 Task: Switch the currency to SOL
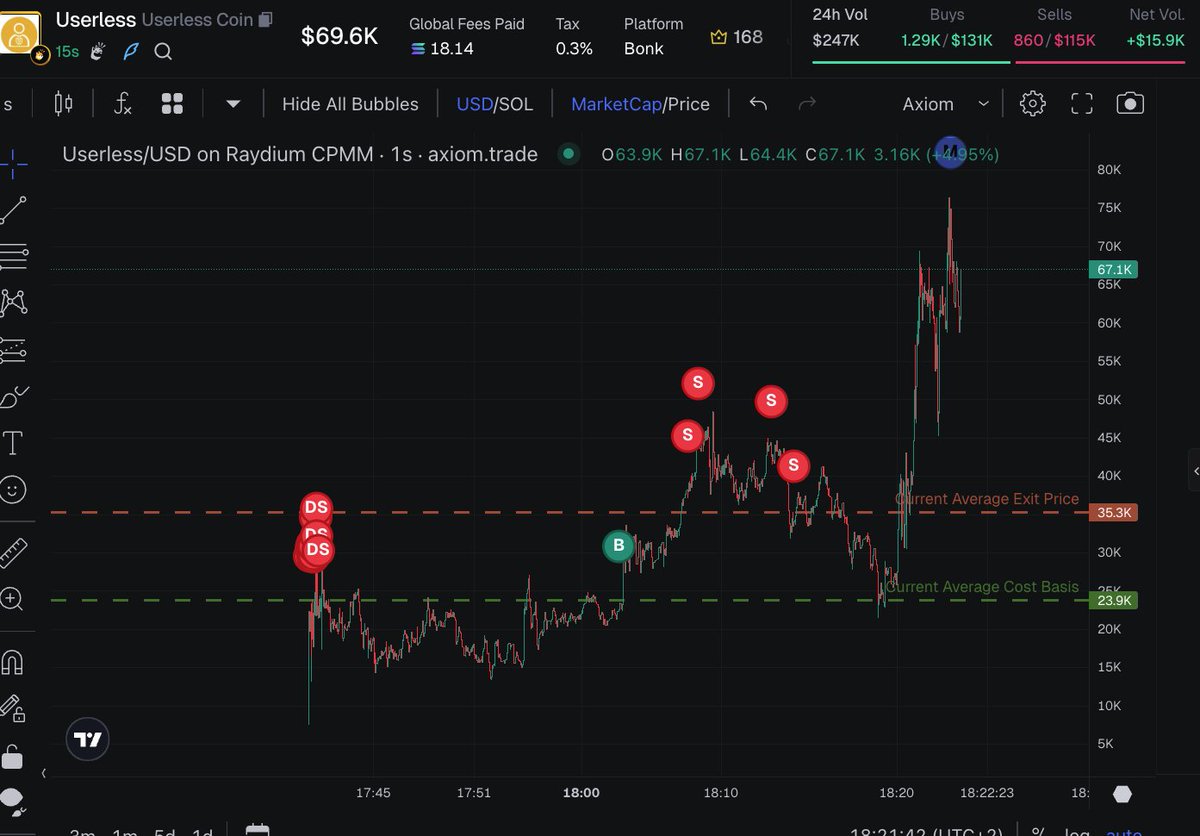click(517, 104)
